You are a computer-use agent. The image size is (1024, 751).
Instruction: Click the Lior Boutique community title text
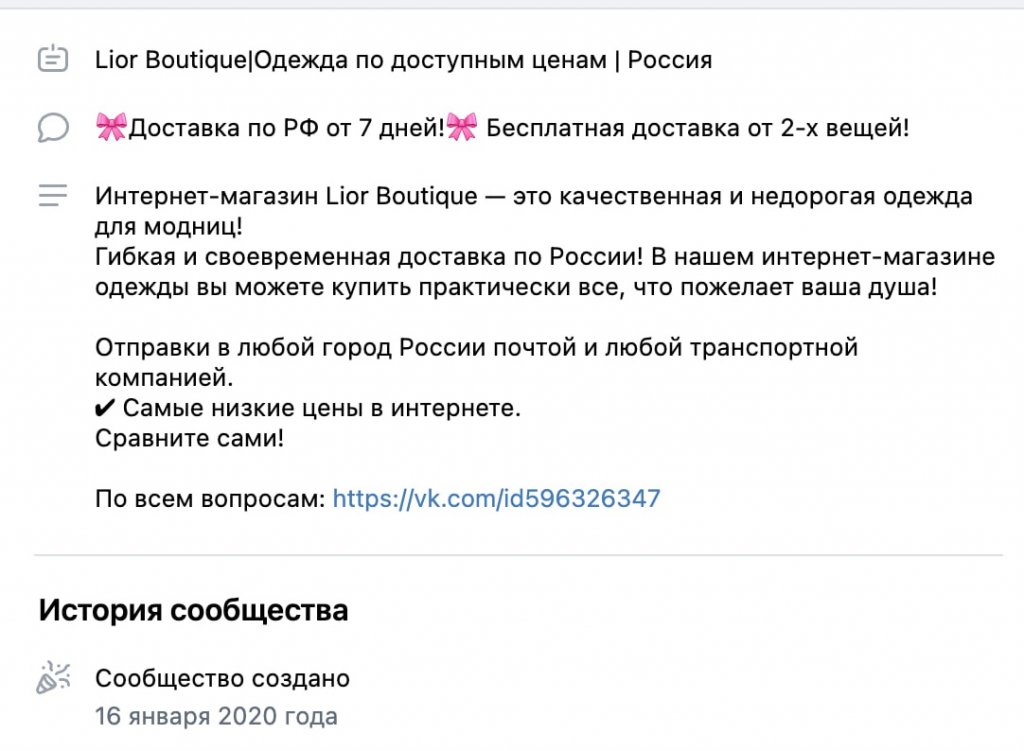tap(403, 60)
